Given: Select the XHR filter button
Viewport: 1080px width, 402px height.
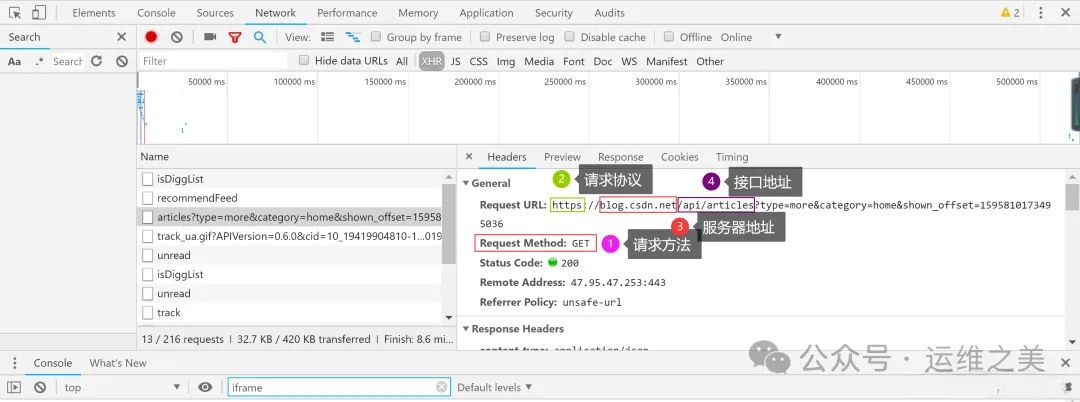Looking at the screenshot, I should 432,61.
